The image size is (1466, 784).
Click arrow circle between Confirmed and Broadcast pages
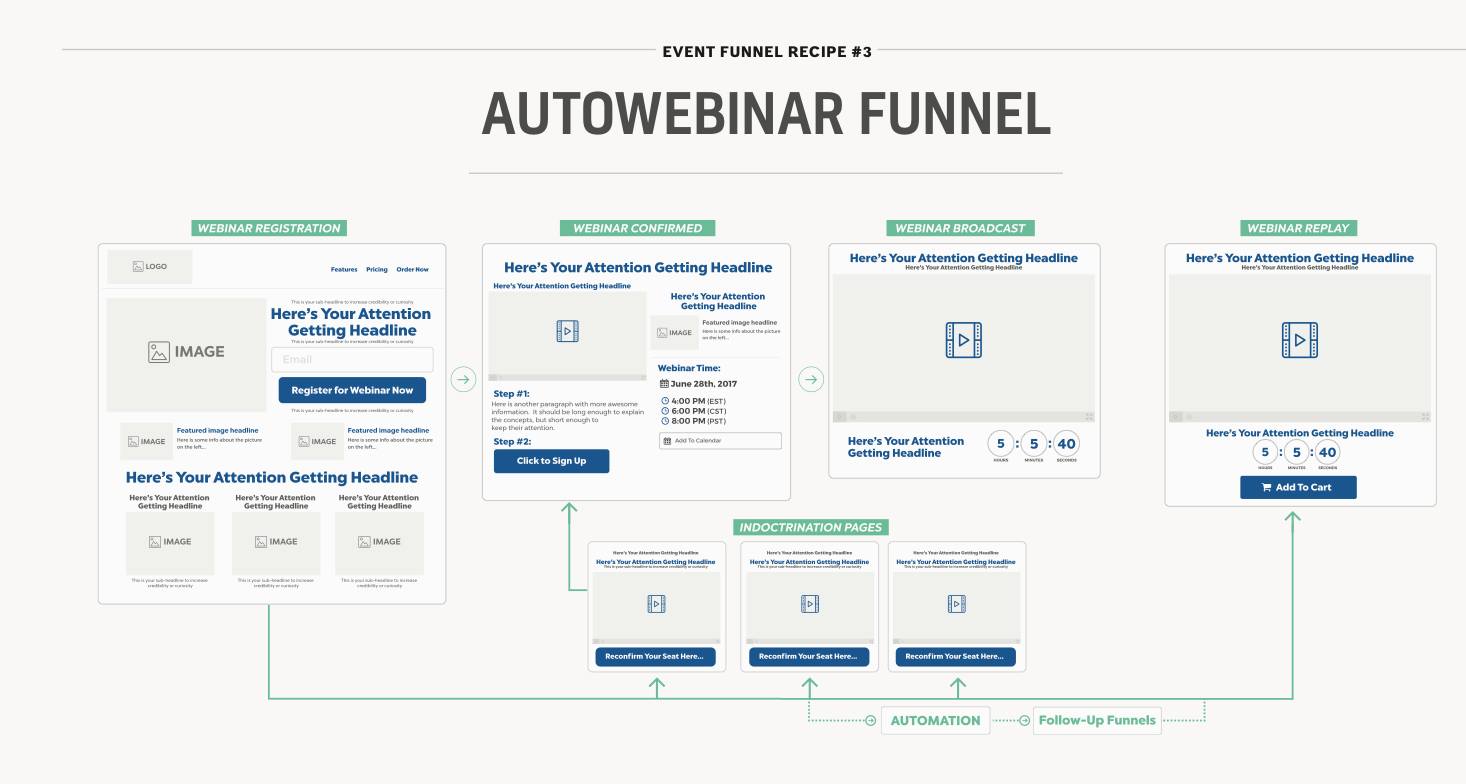[x=811, y=379]
